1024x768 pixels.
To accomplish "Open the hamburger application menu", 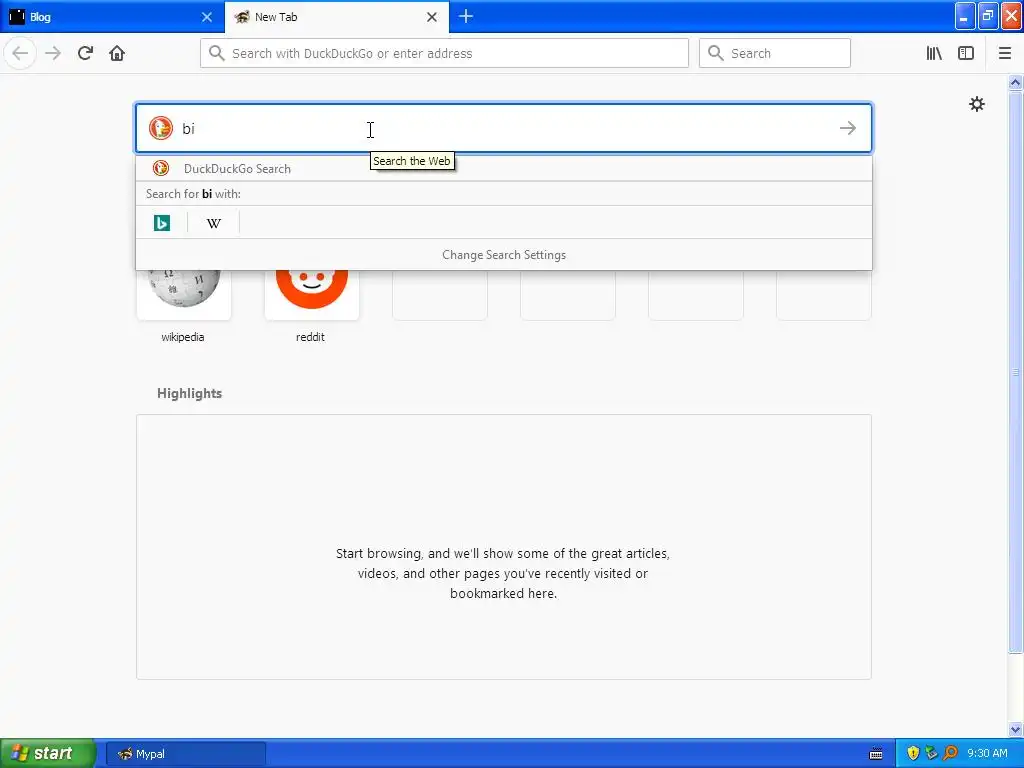I will point(1005,53).
